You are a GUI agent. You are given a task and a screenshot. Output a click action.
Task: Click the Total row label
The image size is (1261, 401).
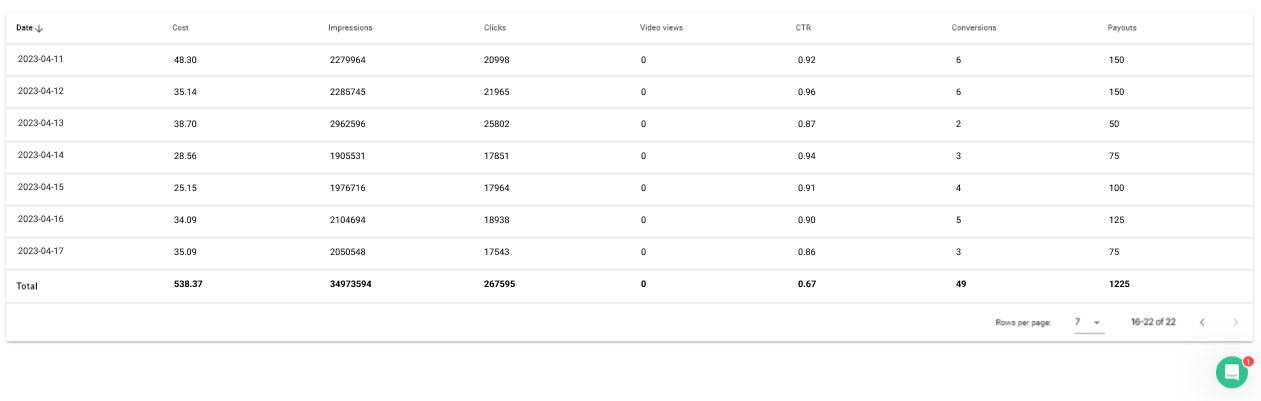tap(27, 286)
